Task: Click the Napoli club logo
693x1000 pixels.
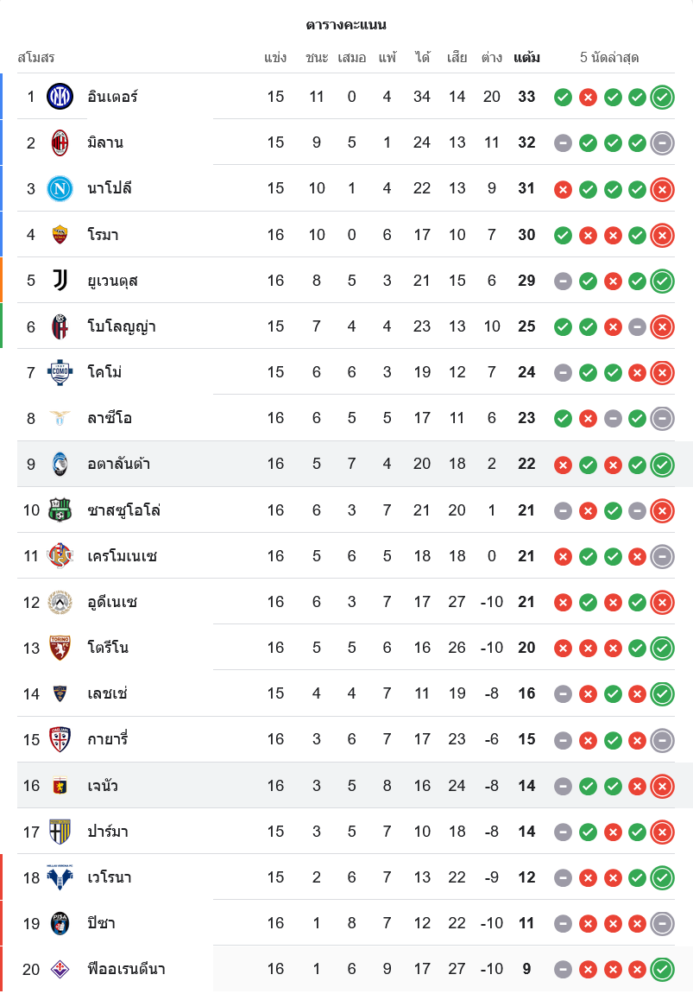Action: click(x=60, y=188)
